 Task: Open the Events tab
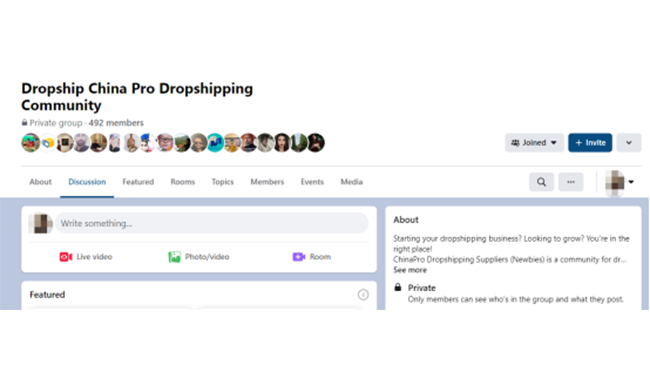(312, 182)
